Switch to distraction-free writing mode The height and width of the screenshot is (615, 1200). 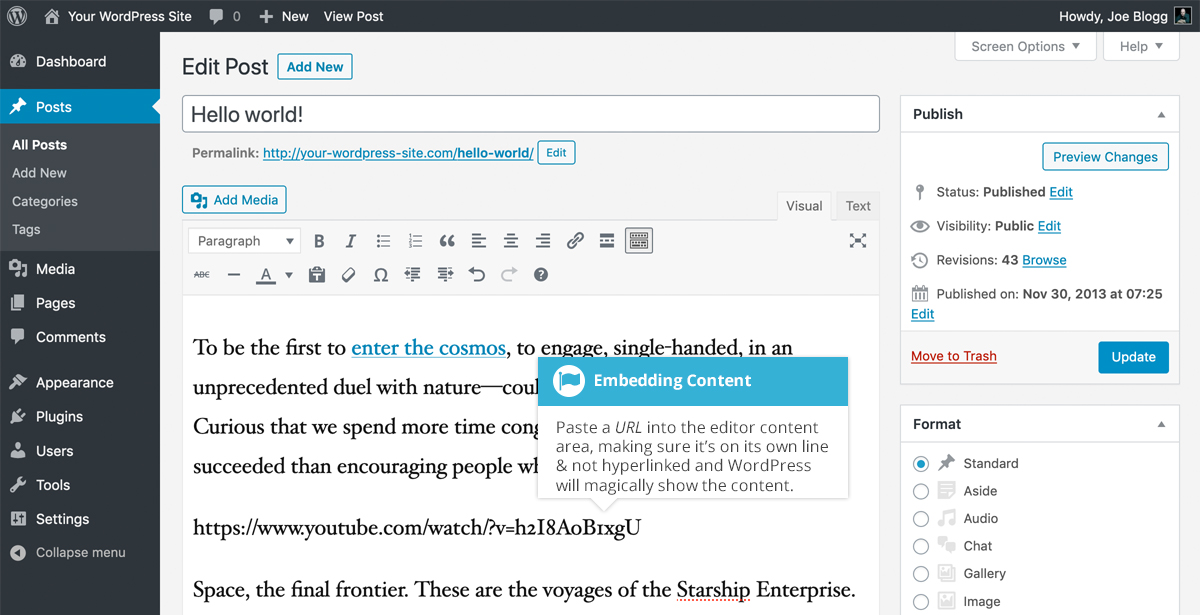click(x=858, y=241)
